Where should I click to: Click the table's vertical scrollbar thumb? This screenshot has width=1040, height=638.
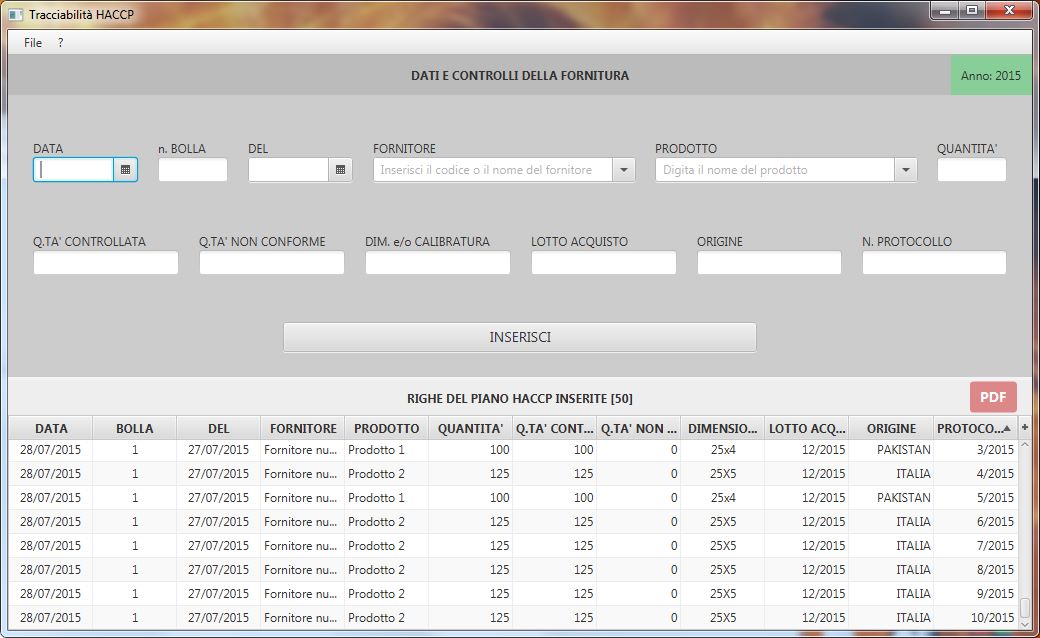(x=1024, y=608)
